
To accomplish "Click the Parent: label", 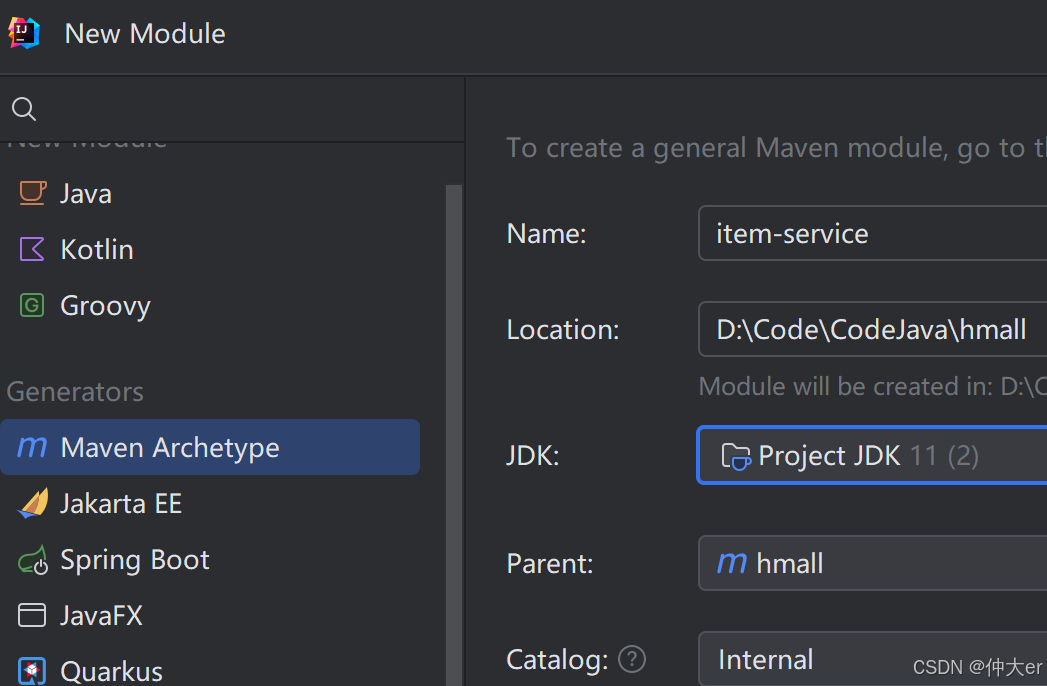I will pyautogui.click(x=550, y=564).
